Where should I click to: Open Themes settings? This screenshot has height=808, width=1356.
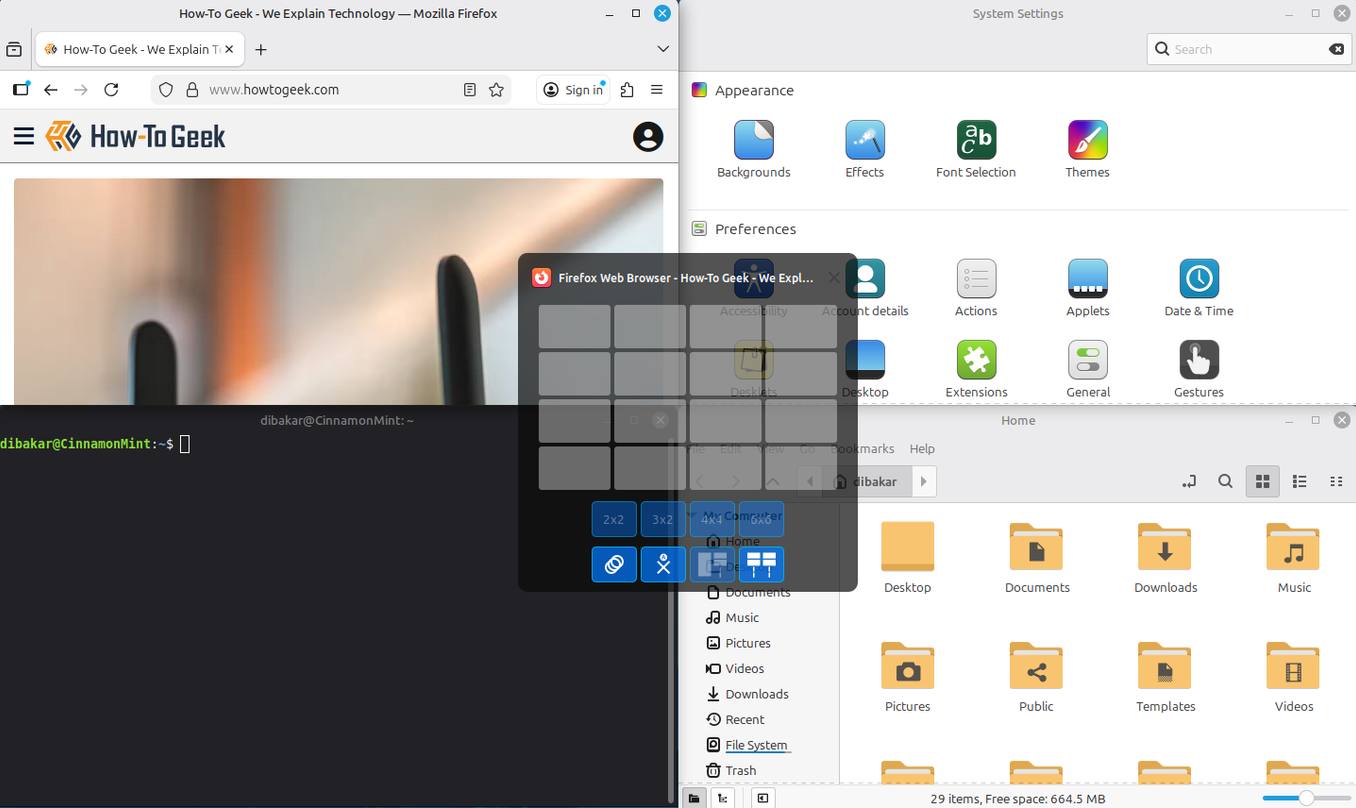(1088, 149)
